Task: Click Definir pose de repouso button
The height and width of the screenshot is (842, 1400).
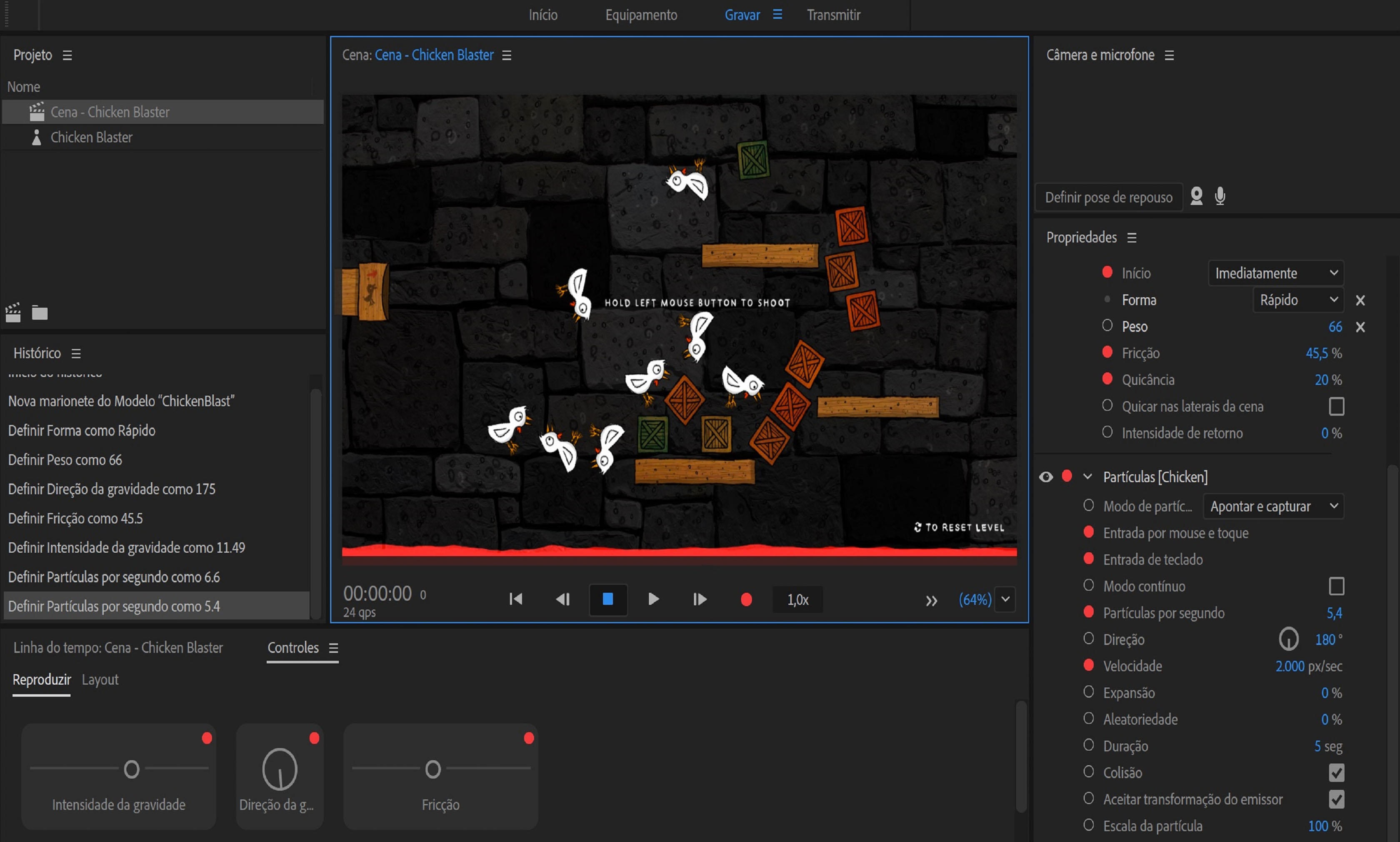Action: [x=1108, y=198]
